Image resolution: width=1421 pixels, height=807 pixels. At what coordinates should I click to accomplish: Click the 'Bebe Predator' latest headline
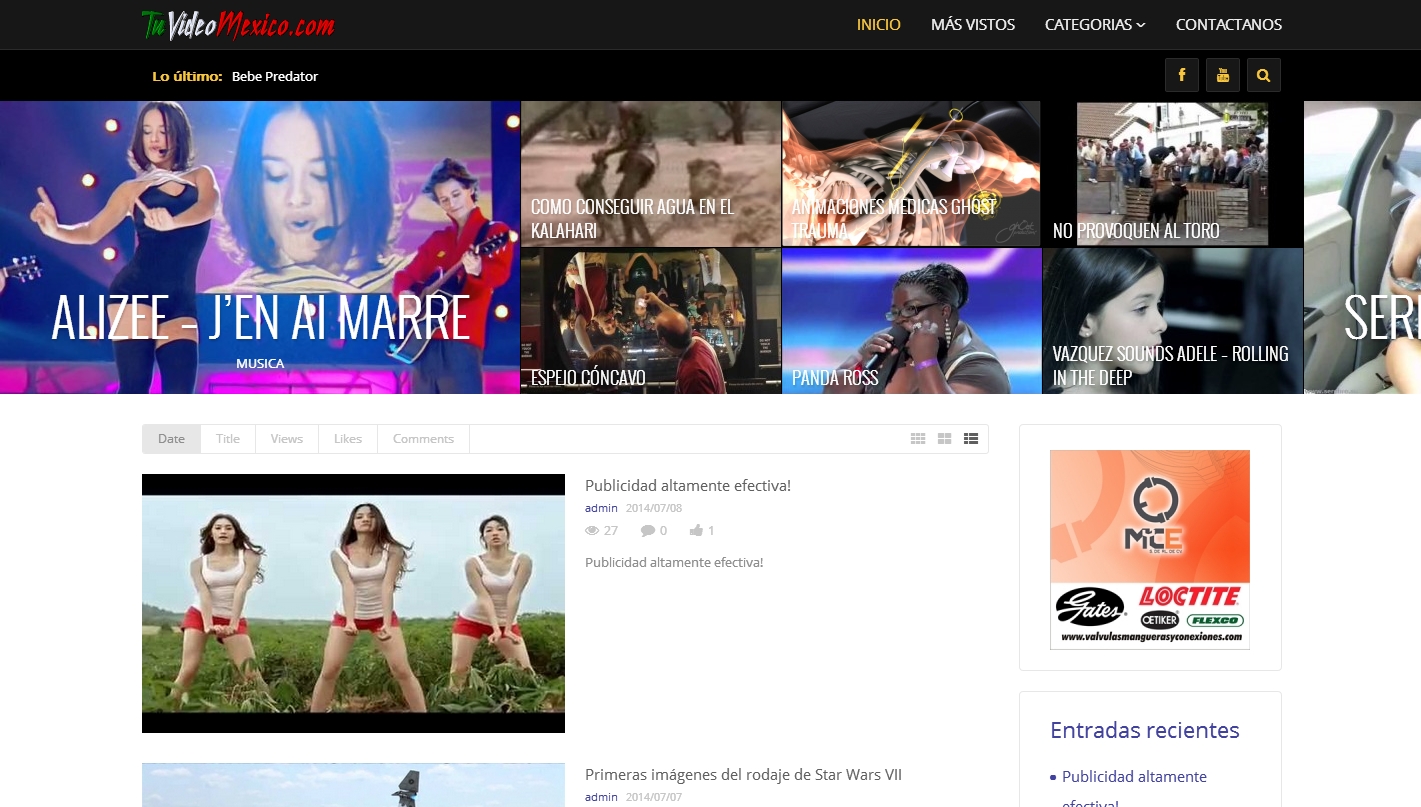point(275,76)
